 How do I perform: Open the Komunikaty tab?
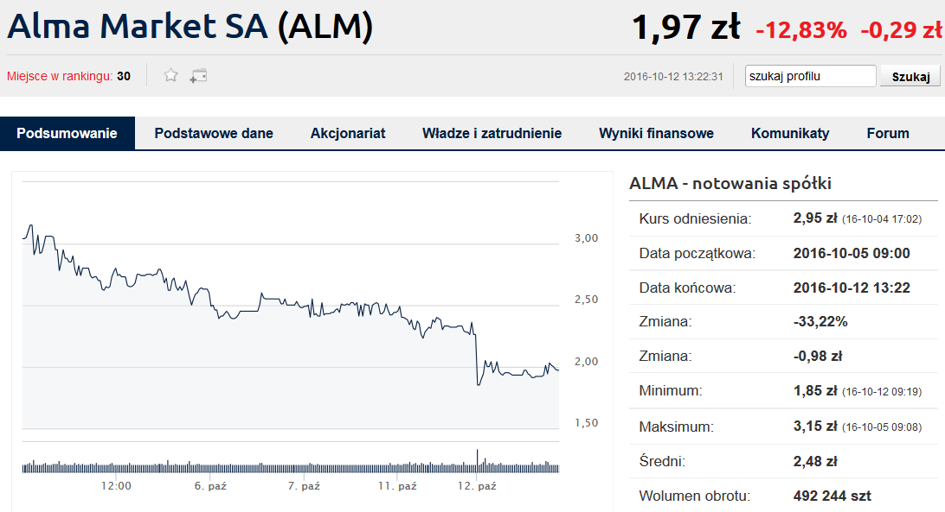[x=790, y=133]
